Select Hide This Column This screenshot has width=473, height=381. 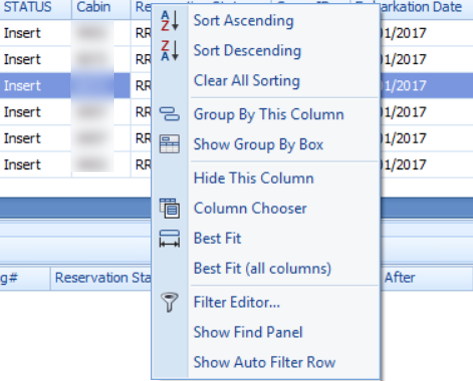(266, 178)
